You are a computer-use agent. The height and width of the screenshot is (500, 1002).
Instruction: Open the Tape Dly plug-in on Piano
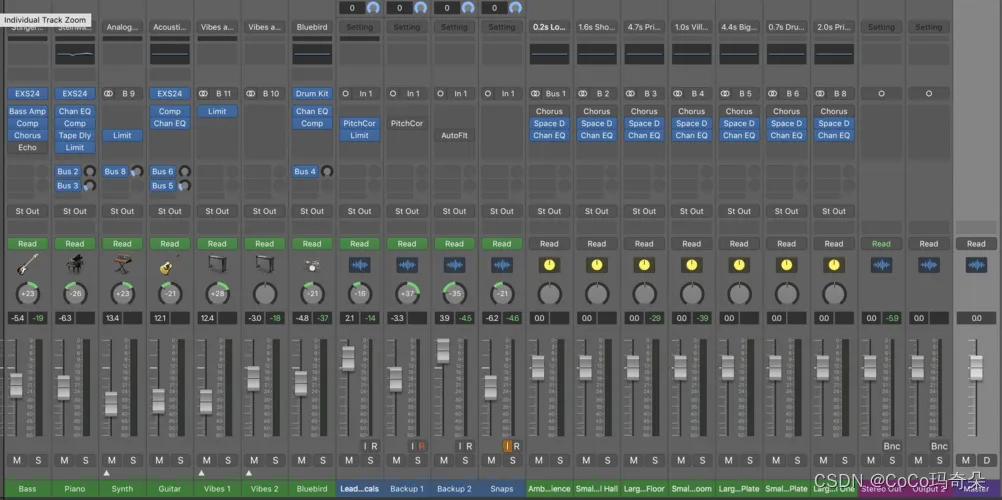click(x=75, y=136)
